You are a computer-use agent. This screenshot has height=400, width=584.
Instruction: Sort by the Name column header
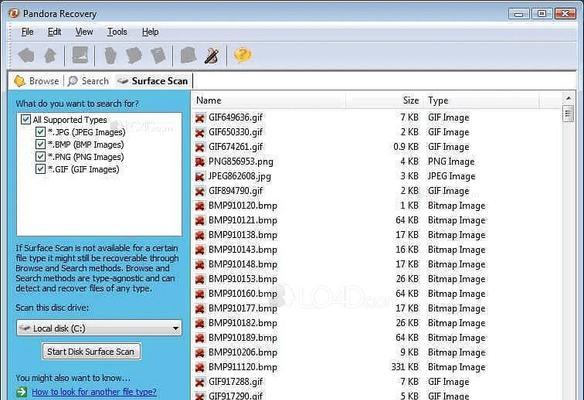point(270,101)
